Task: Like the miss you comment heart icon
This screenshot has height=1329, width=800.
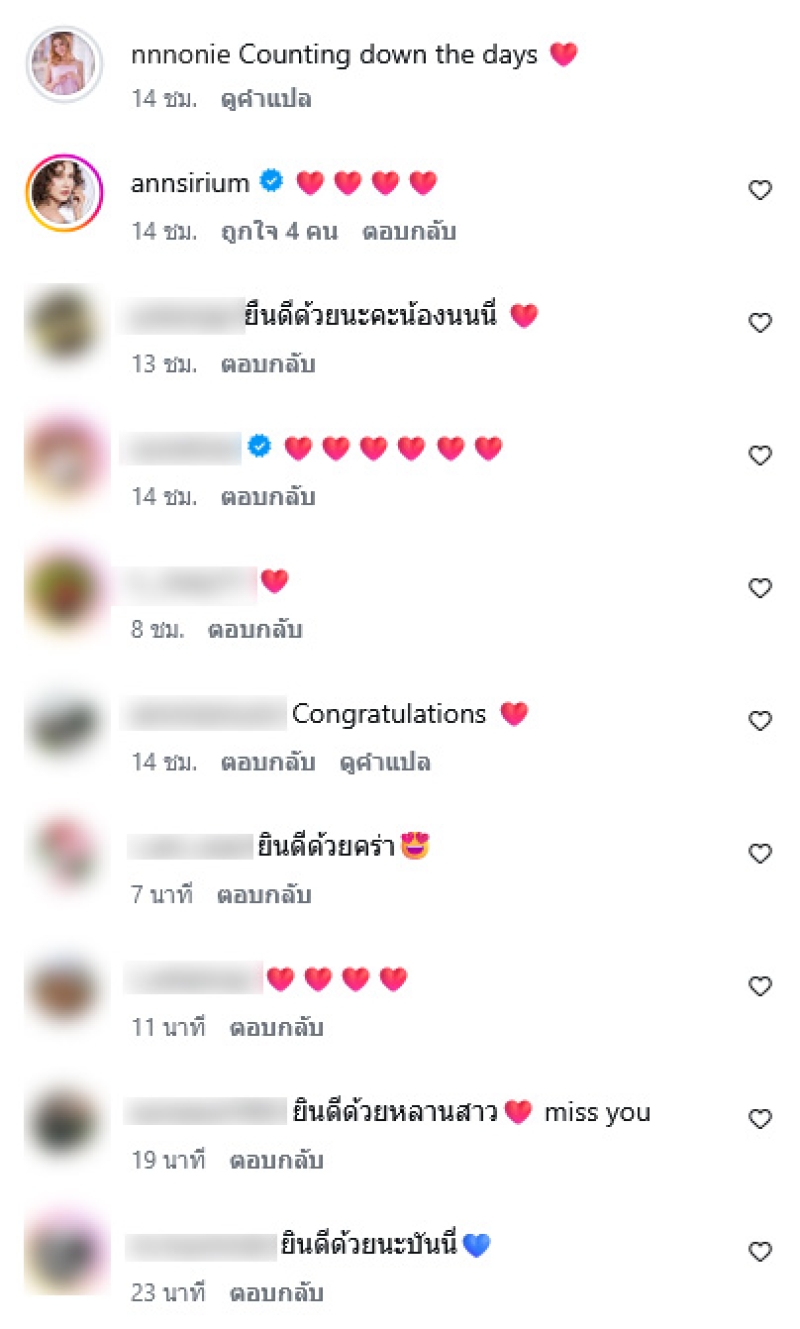Action: click(x=761, y=1120)
